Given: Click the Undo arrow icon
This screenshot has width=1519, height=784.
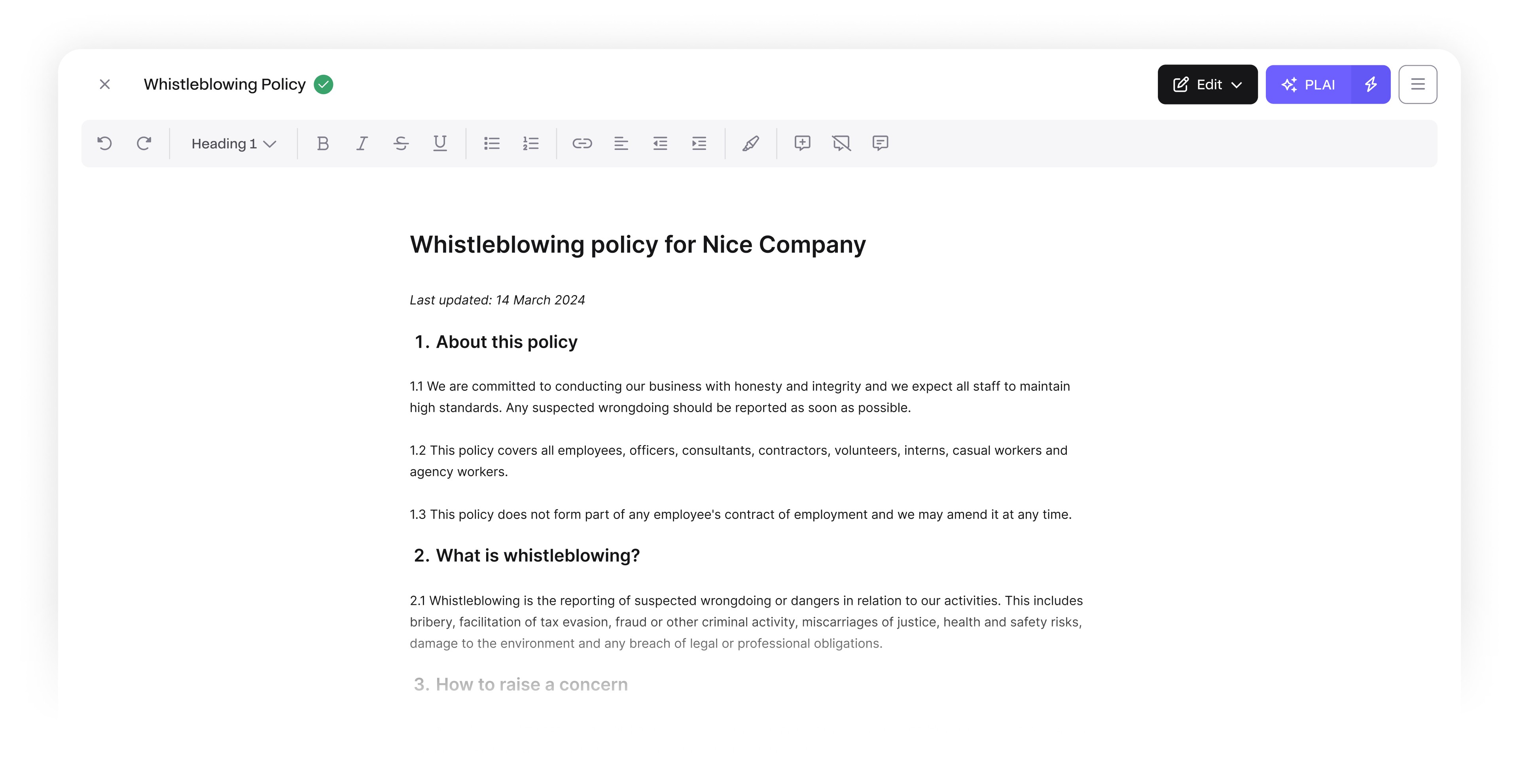Looking at the screenshot, I should point(104,143).
